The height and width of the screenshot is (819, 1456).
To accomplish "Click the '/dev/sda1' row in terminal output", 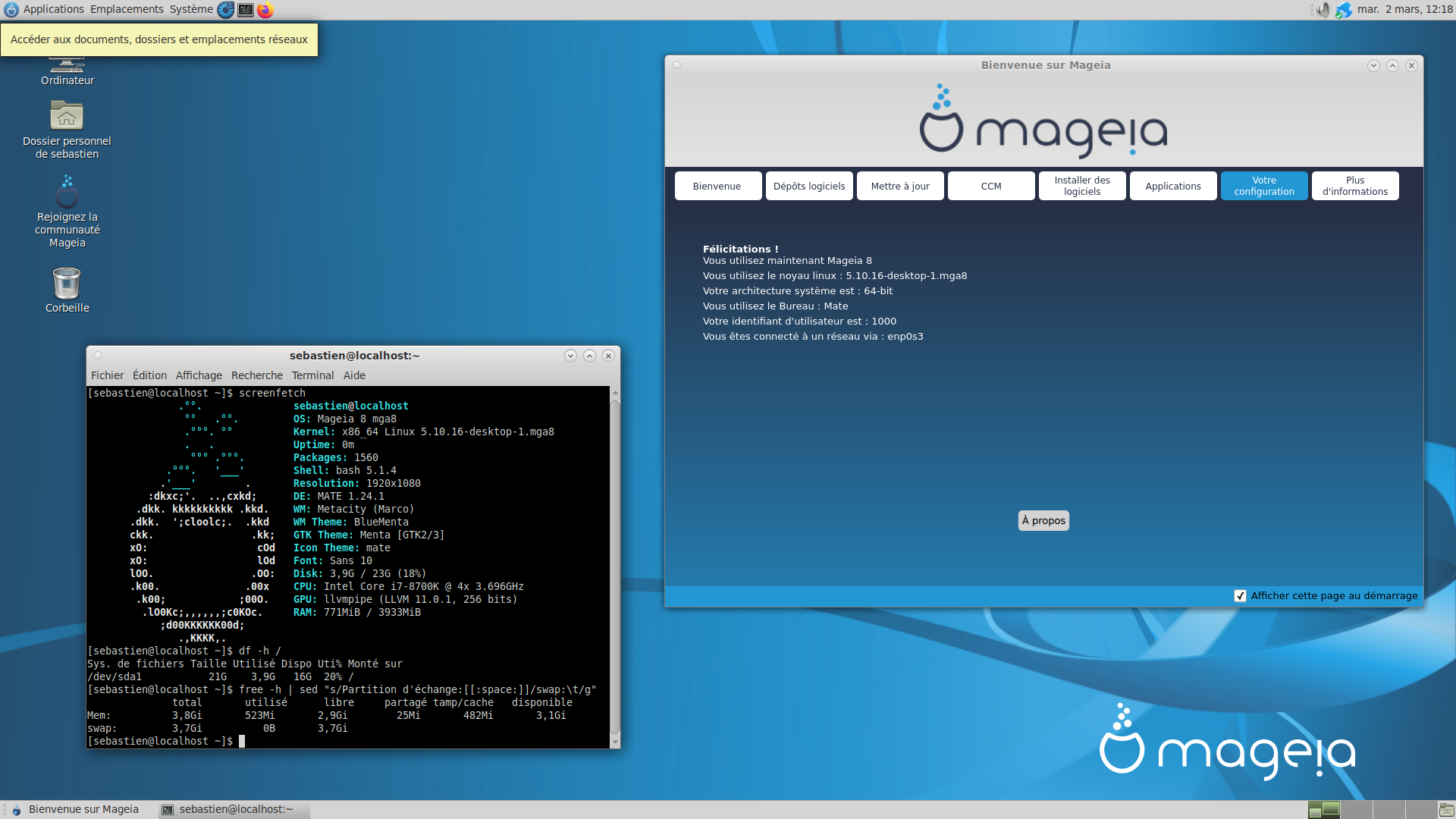I will (x=221, y=677).
